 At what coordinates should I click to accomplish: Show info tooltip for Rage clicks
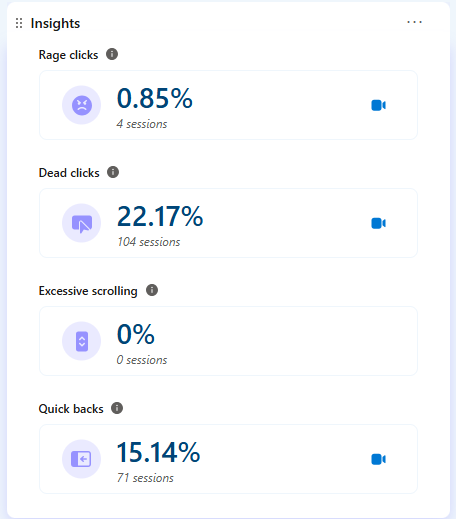click(x=112, y=54)
